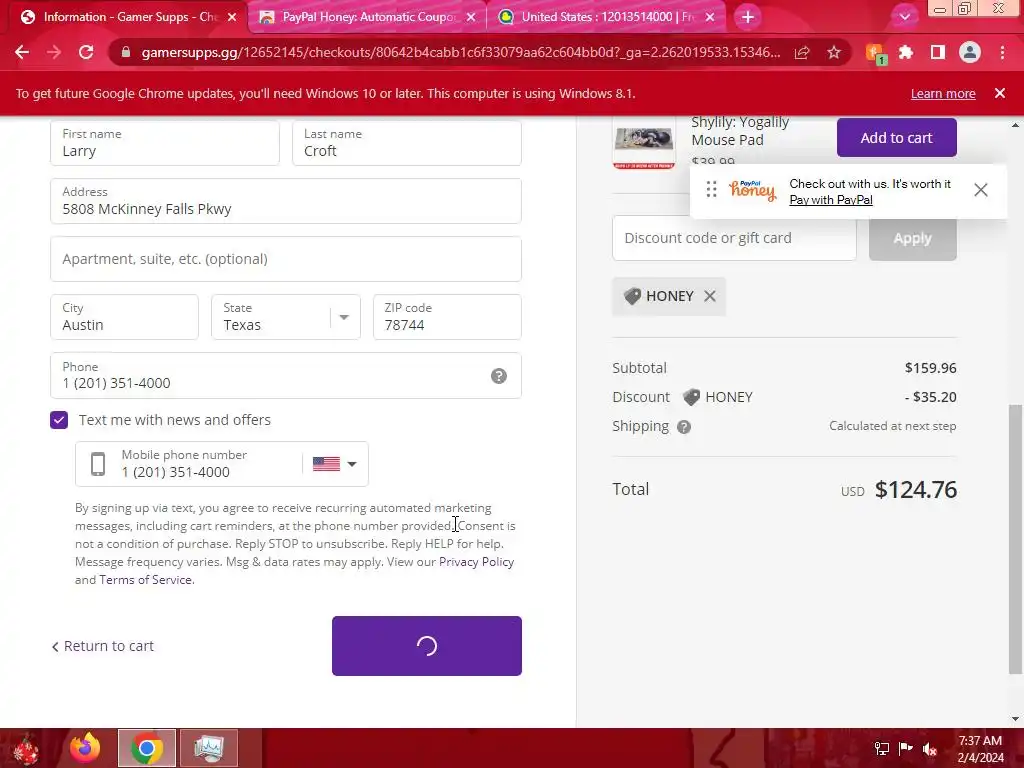Open the monitor app in taskbar
The image size is (1024, 768).
pyautogui.click(x=209, y=748)
